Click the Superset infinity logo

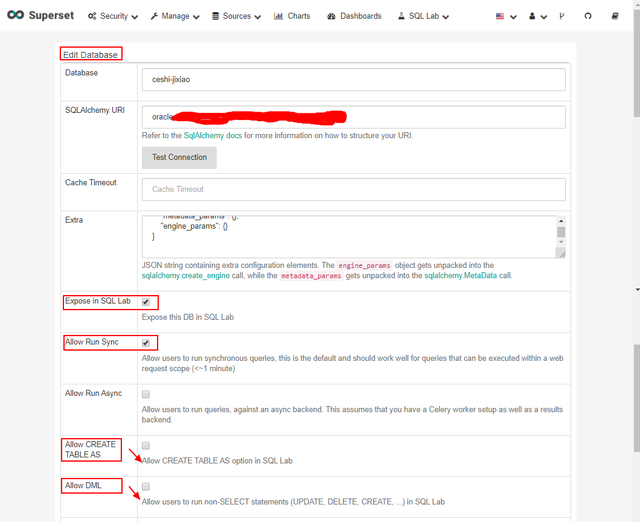click(15, 16)
